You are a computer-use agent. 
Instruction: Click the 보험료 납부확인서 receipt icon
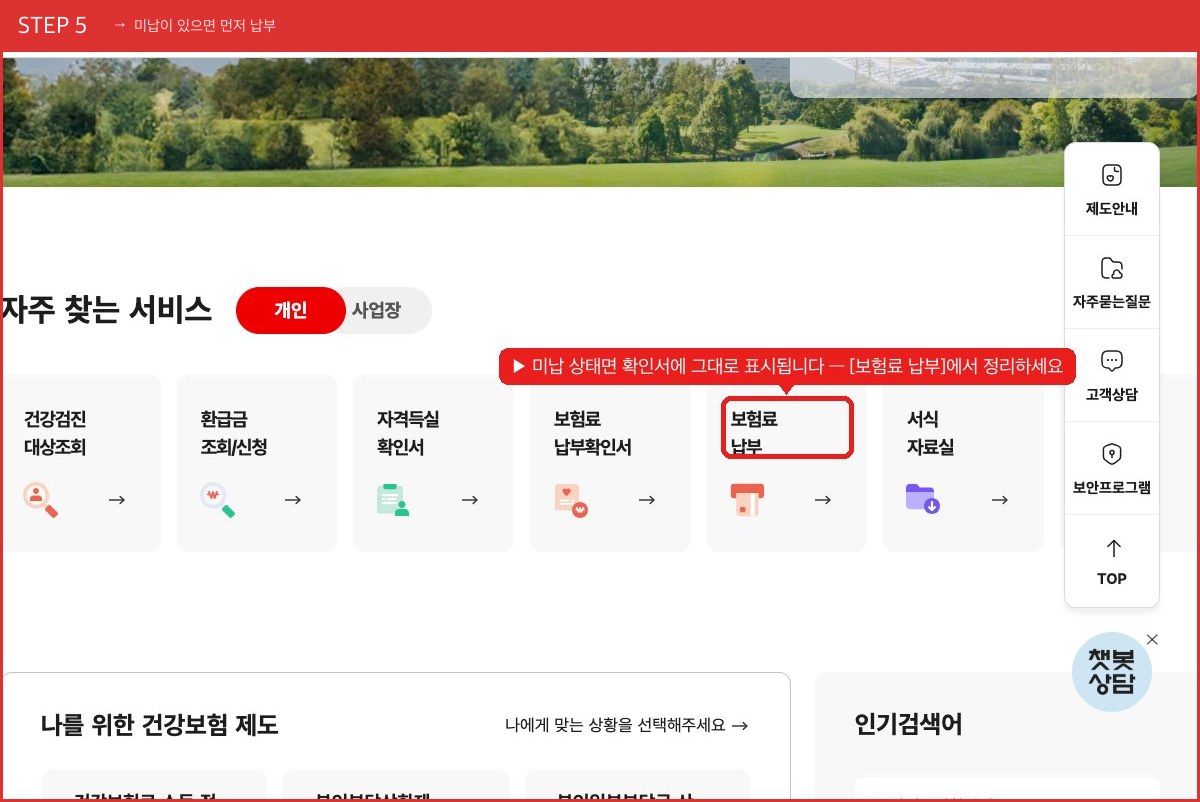click(x=570, y=499)
